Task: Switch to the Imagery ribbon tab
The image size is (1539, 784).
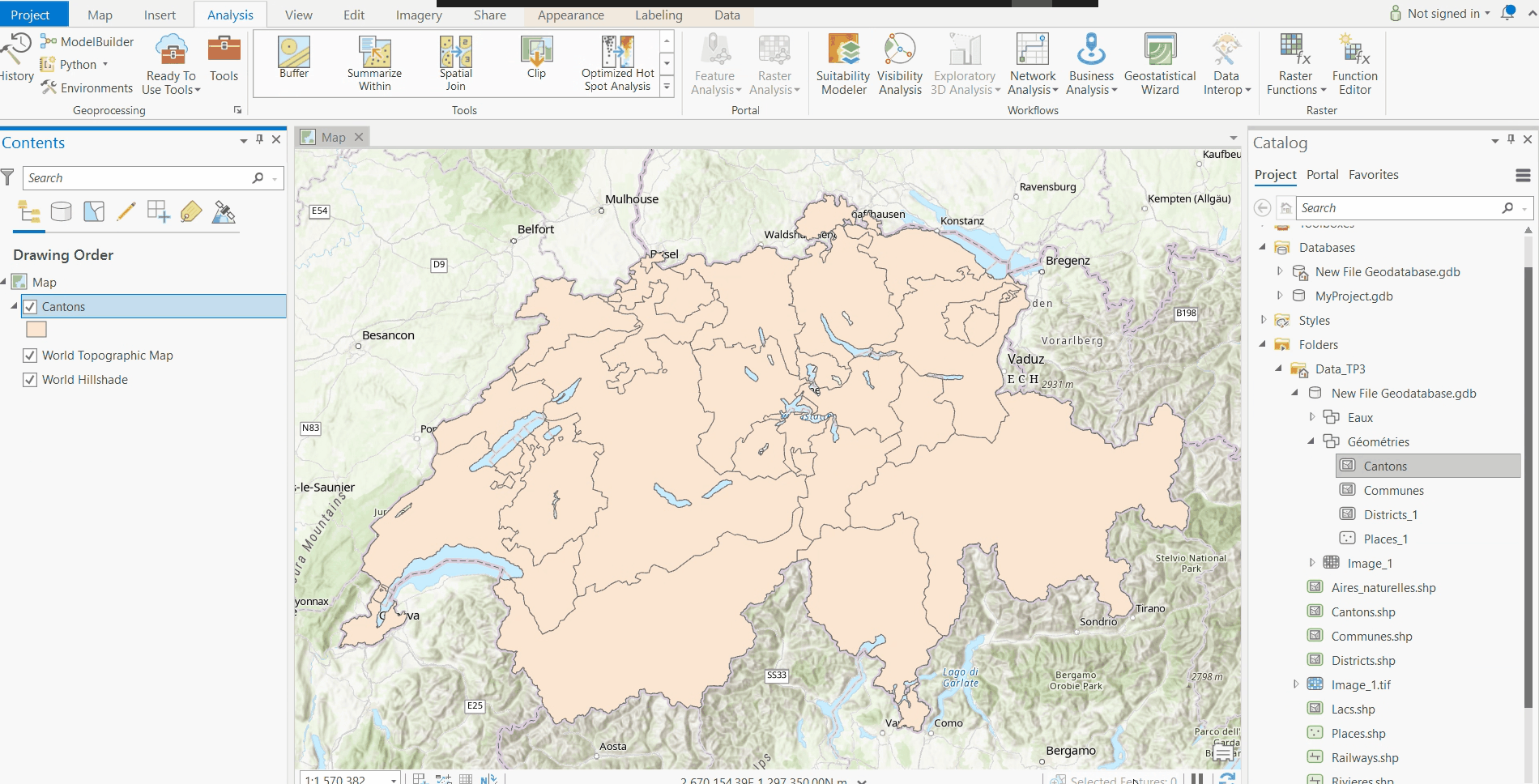Action: 418,15
